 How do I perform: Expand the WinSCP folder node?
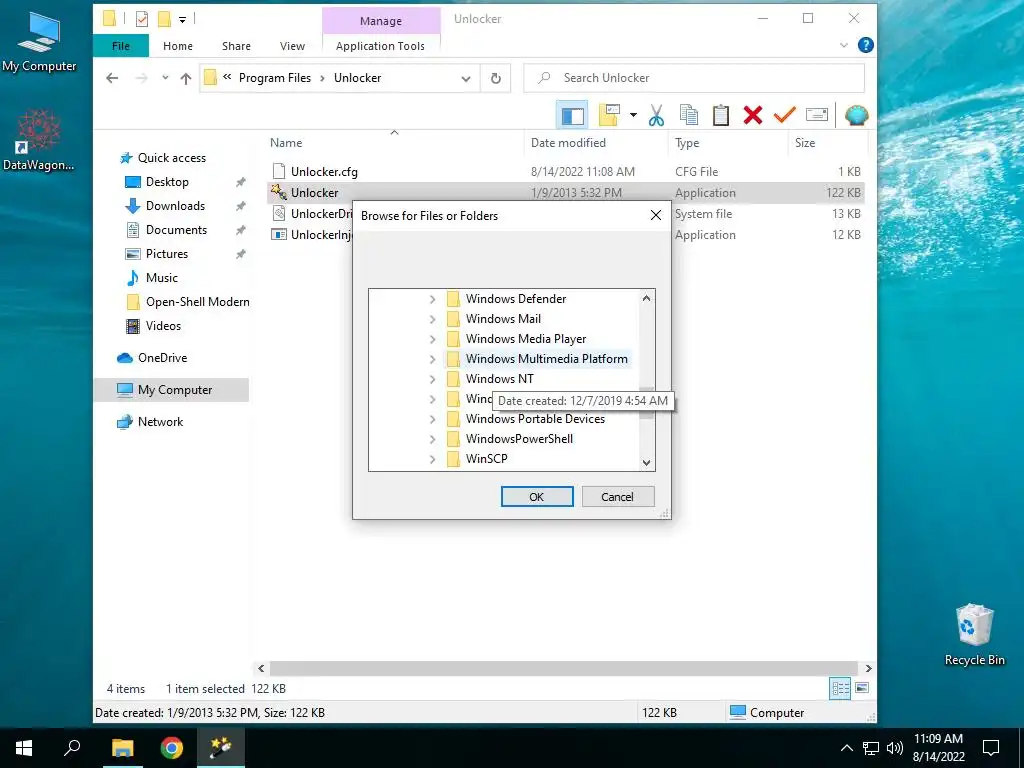click(432, 459)
